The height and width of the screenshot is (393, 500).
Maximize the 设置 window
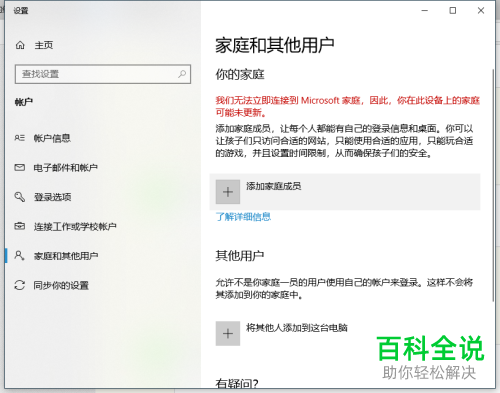point(453,11)
